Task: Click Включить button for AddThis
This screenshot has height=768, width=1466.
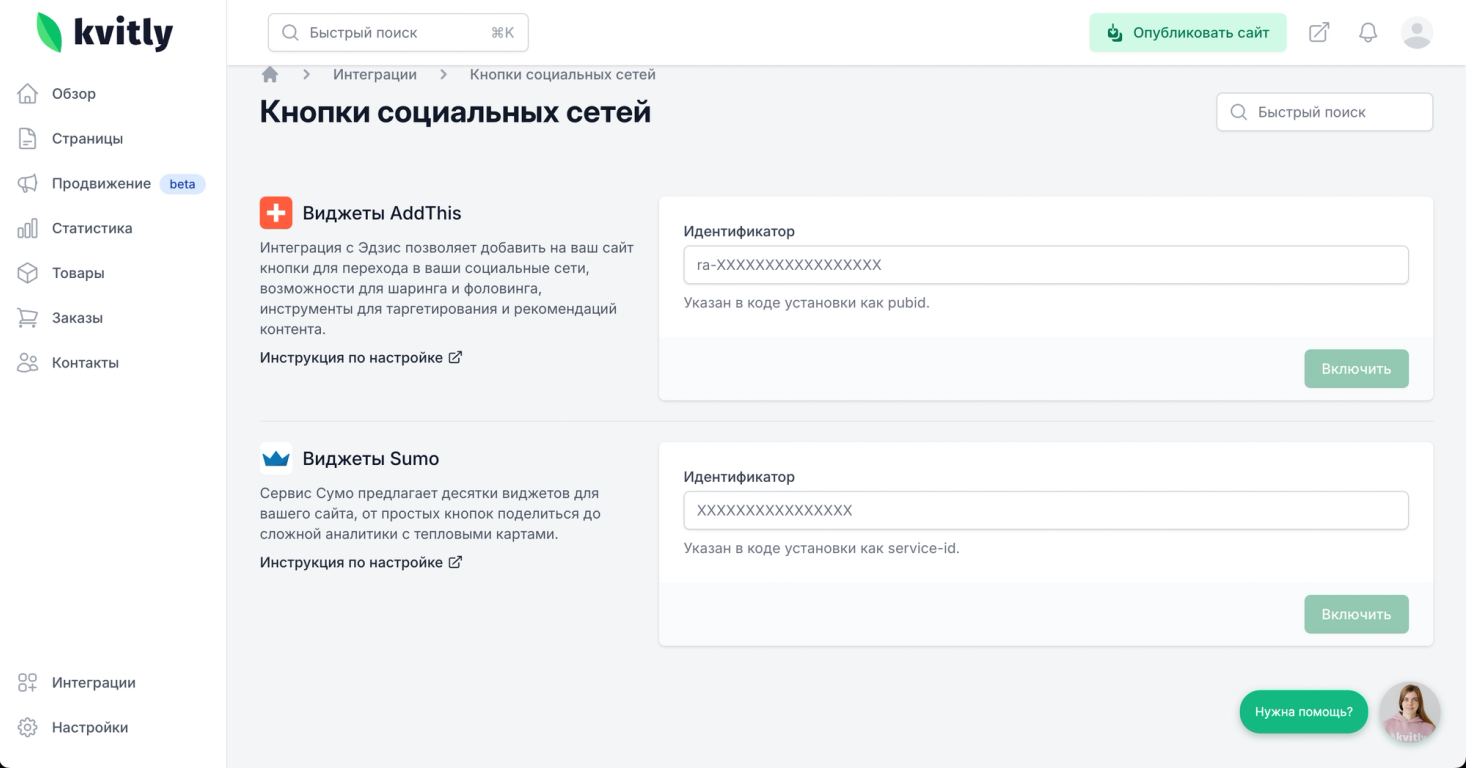Action: [x=1356, y=369]
